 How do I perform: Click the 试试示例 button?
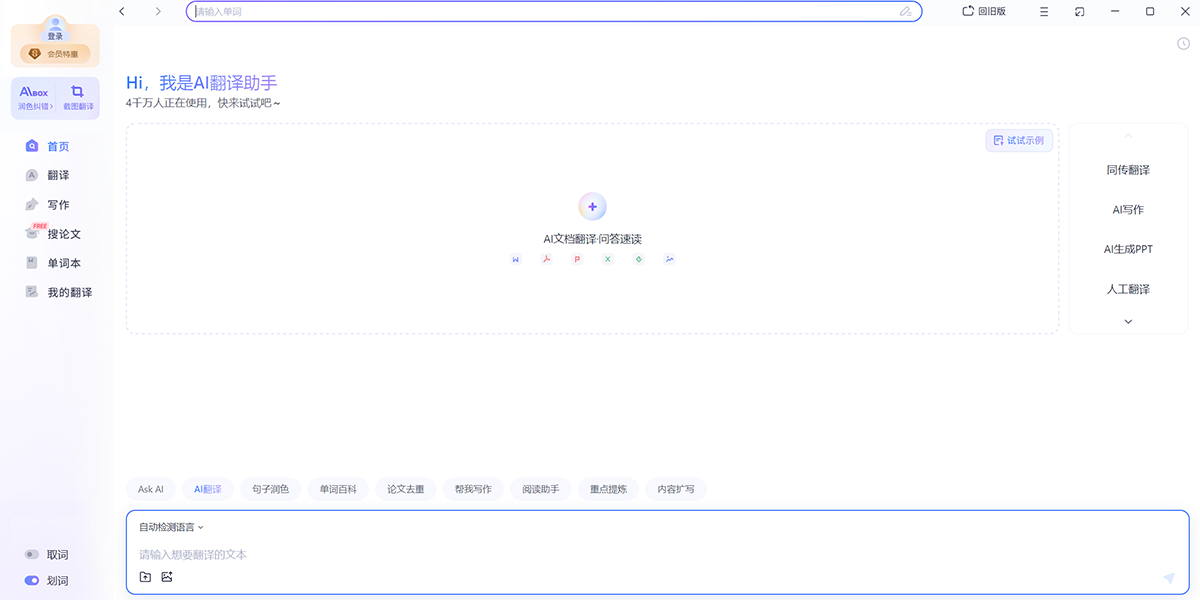click(1019, 141)
